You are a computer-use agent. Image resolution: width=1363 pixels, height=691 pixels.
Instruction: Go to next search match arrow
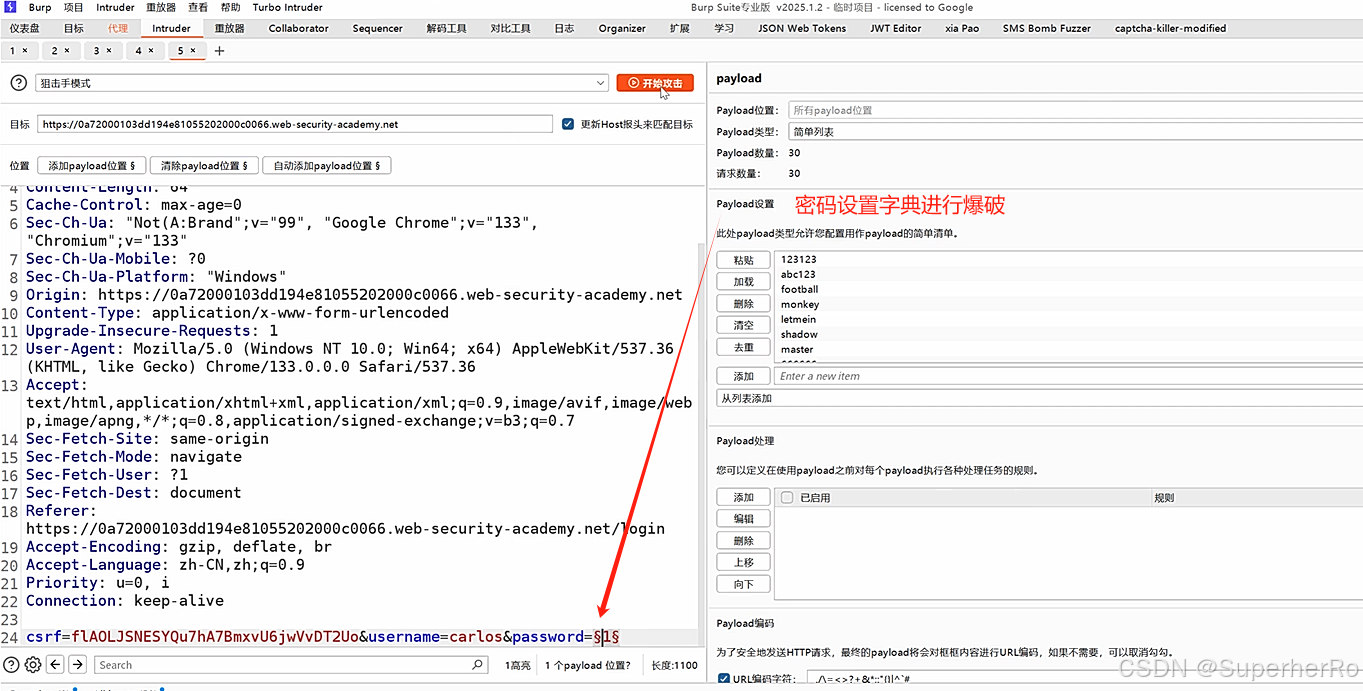(x=77, y=664)
